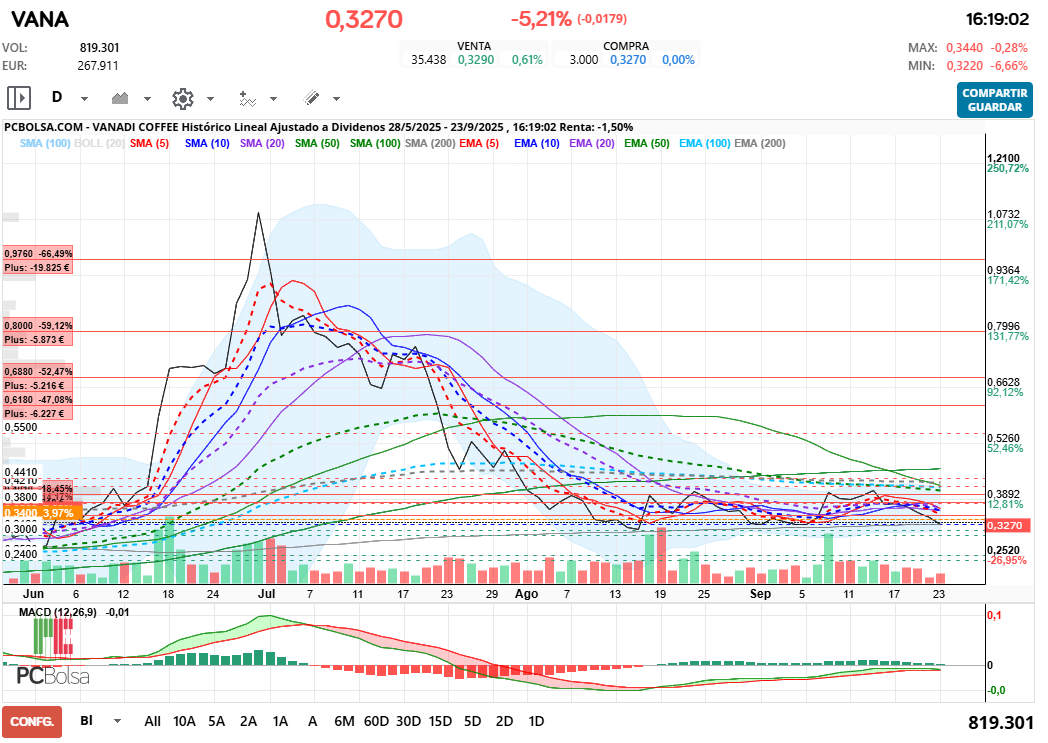
Task: Open the chart type area icon
Action: pyautogui.click(x=121, y=98)
